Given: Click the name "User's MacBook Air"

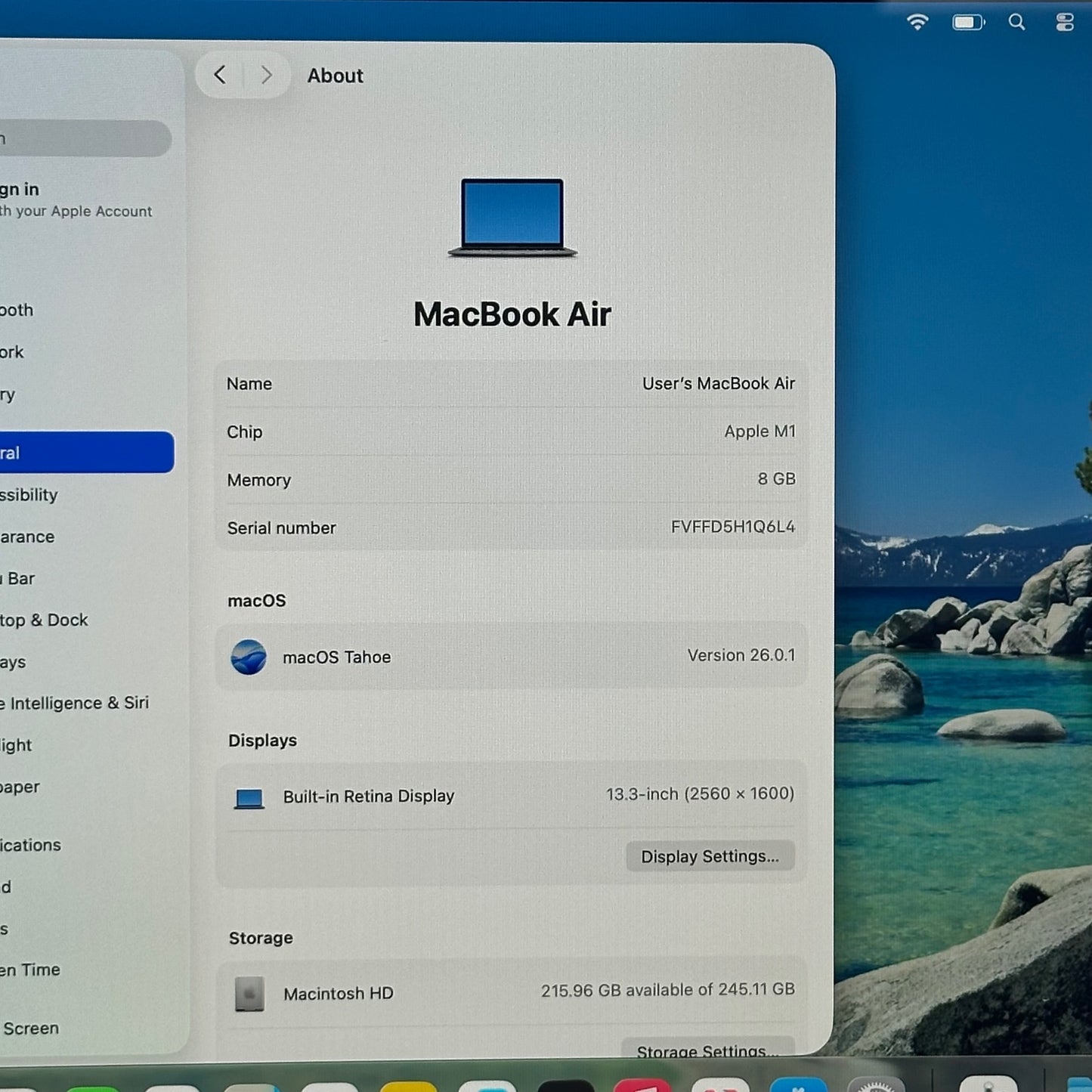Looking at the screenshot, I should (718, 384).
